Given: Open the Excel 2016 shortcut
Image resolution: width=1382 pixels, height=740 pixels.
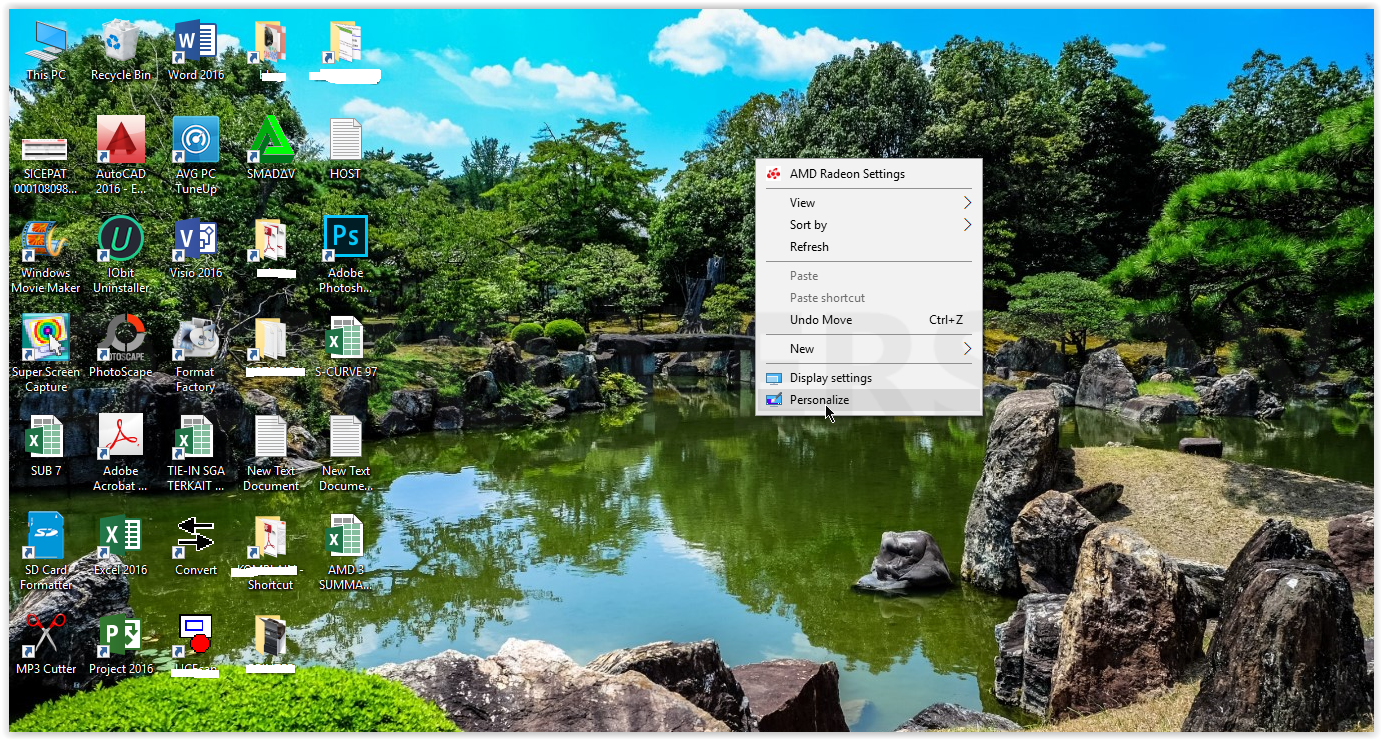Looking at the screenshot, I should (121, 545).
